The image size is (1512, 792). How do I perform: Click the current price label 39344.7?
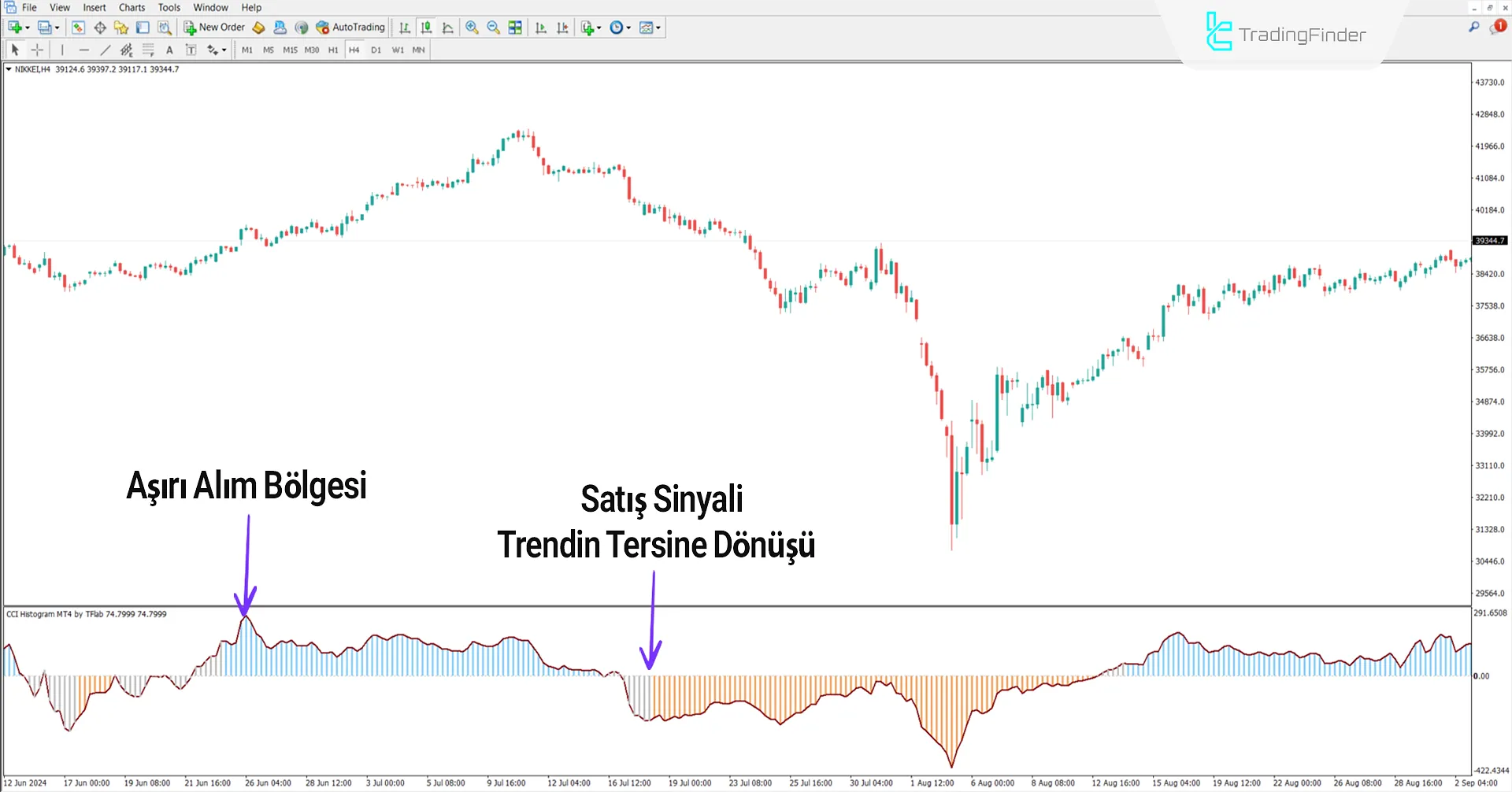click(x=1489, y=241)
